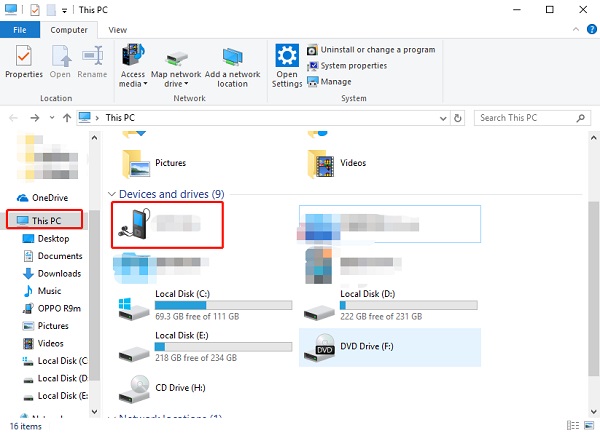The height and width of the screenshot is (433, 600).
Task: Switch to Details view in status bar
Action: point(573,425)
